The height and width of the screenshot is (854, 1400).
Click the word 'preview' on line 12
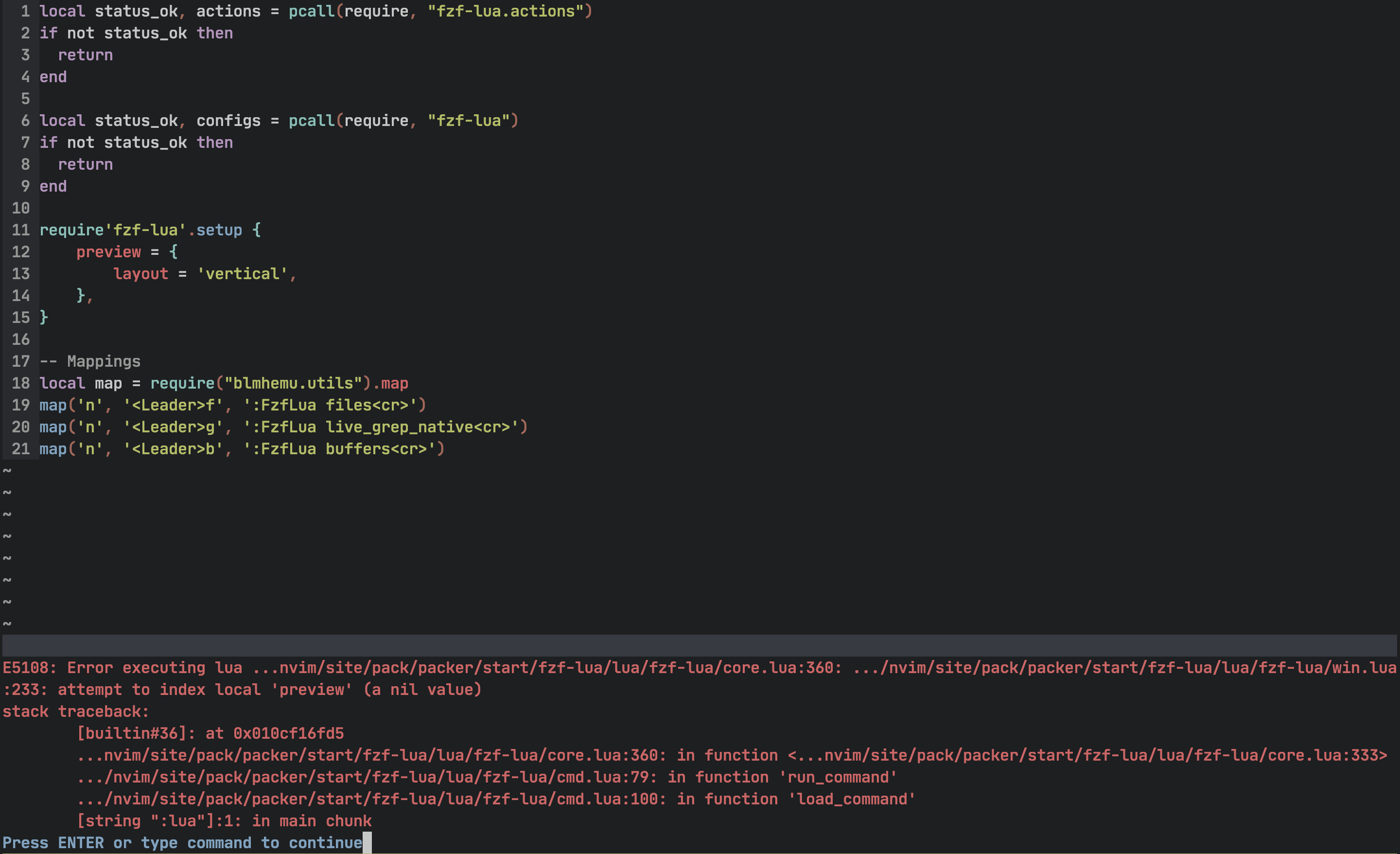pyautogui.click(x=108, y=252)
